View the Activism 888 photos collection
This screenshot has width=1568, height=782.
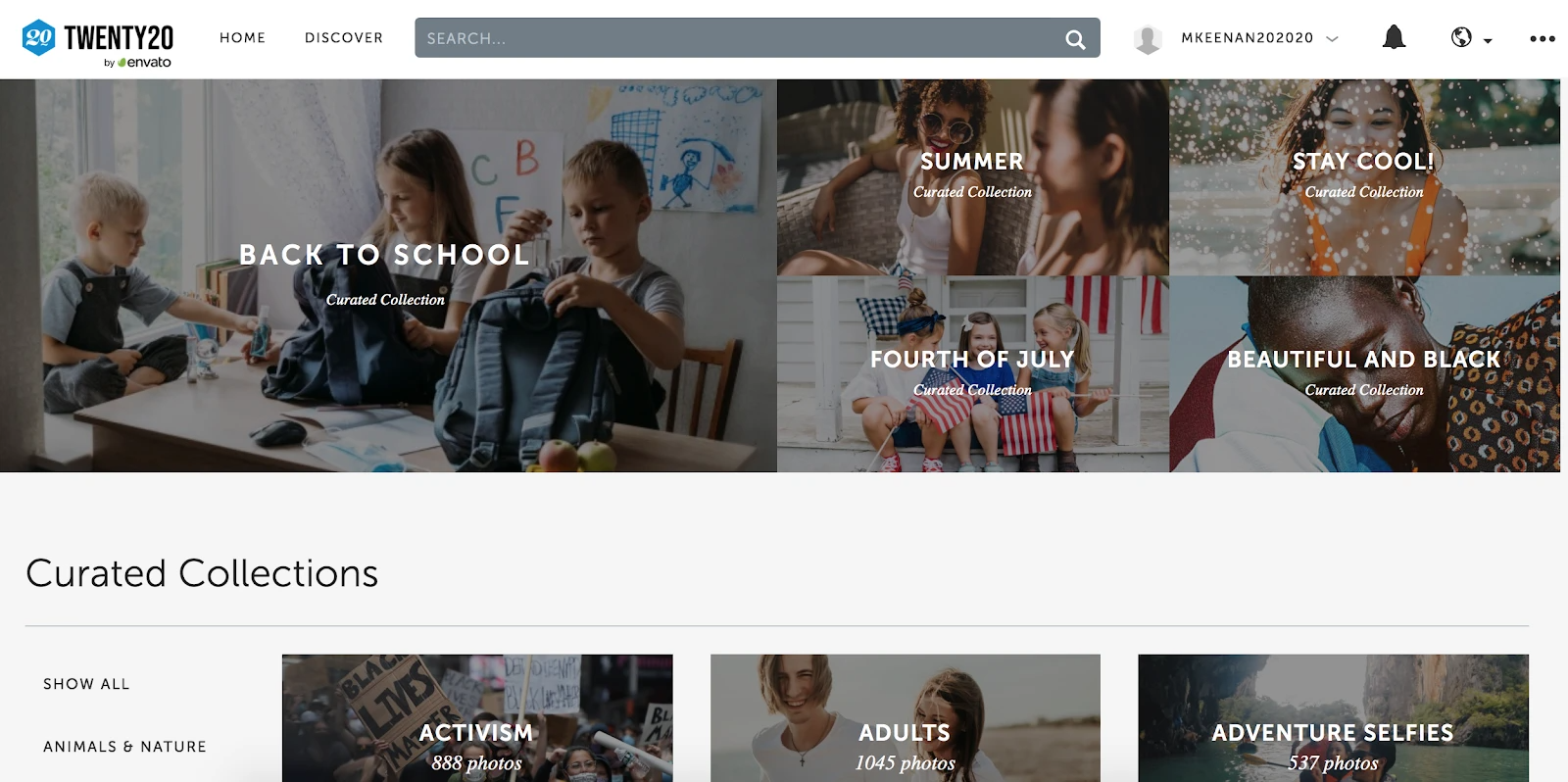(477, 718)
